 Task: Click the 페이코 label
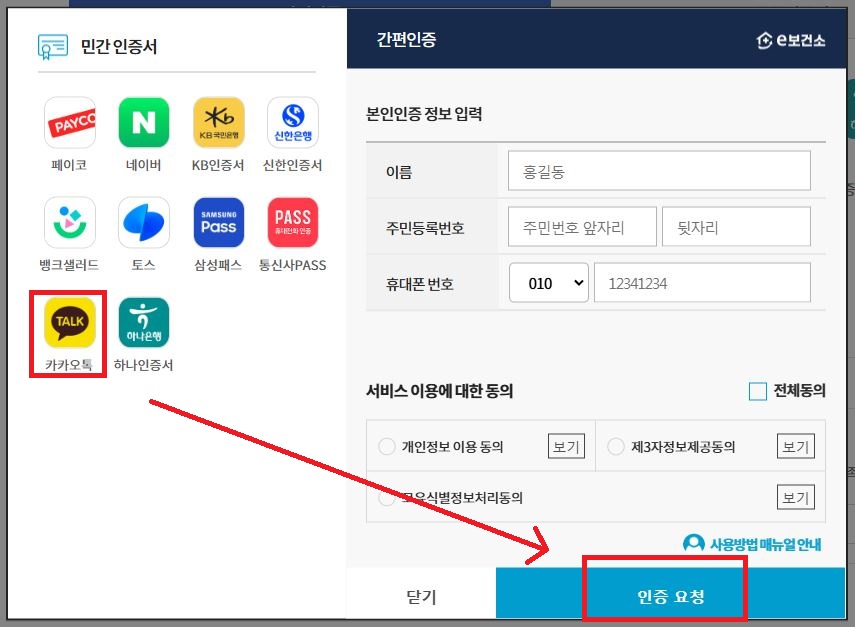[69, 165]
